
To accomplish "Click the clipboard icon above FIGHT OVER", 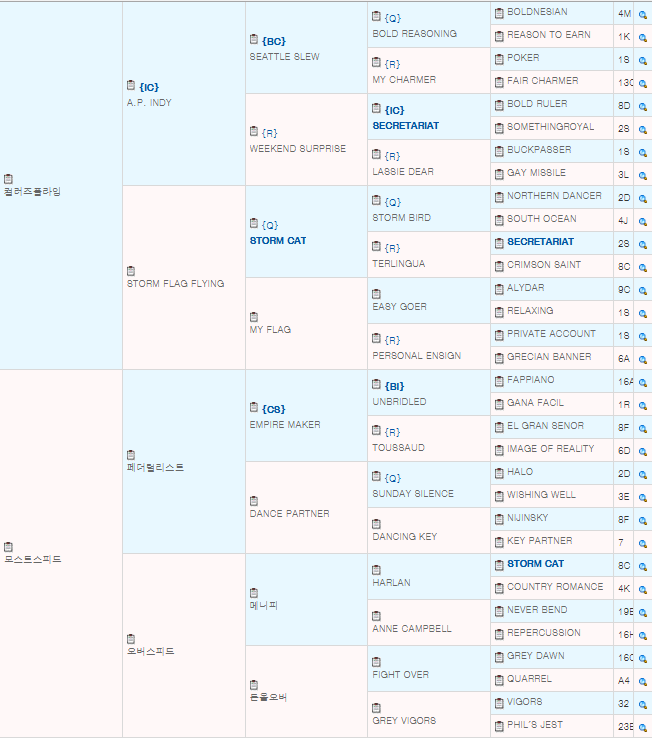I will click(376, 662).
